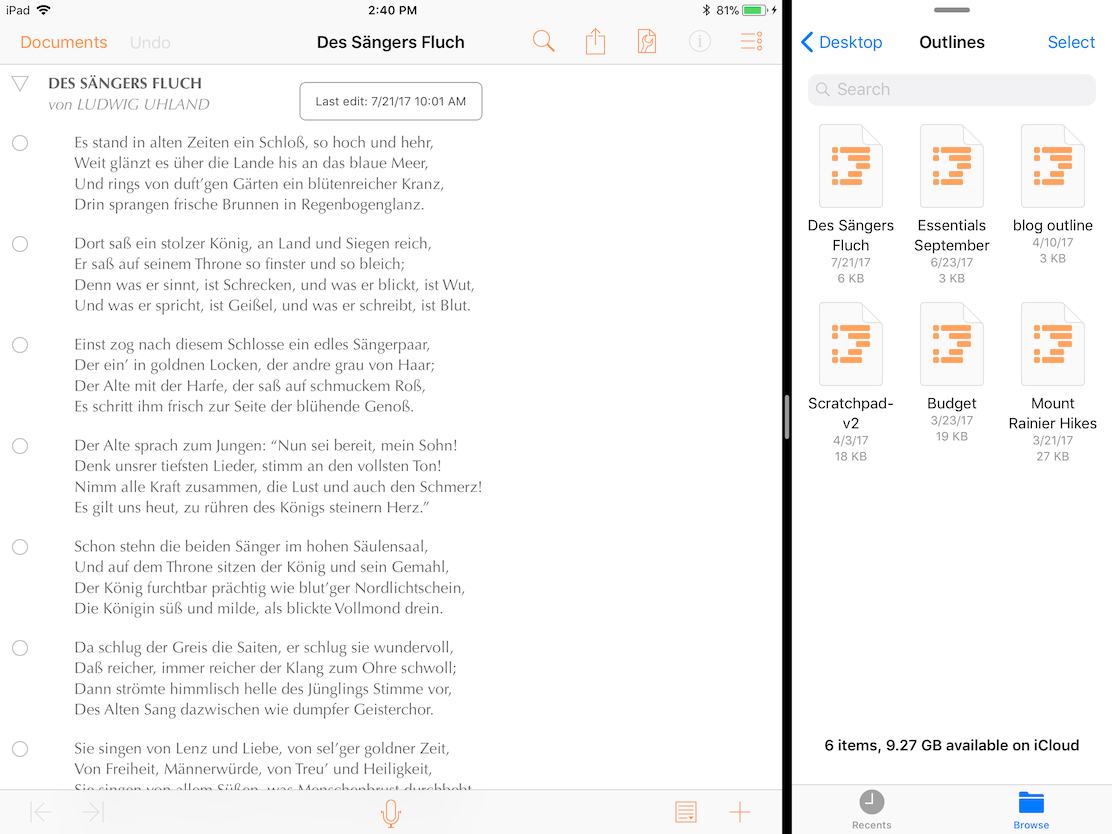Image resolution: width=1112 pixels, height=834 pixels.
Task: Select row handle for 'Schon stehn die beiden Sänger'
Action: 20,547
